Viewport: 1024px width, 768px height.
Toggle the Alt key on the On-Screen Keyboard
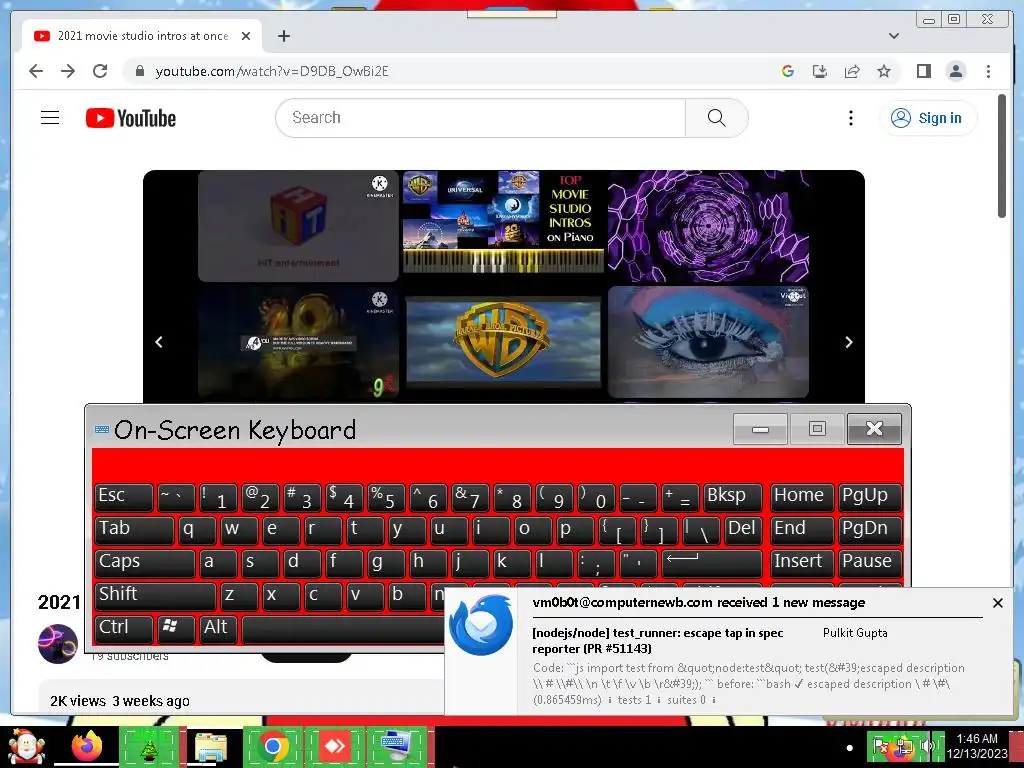218,629
